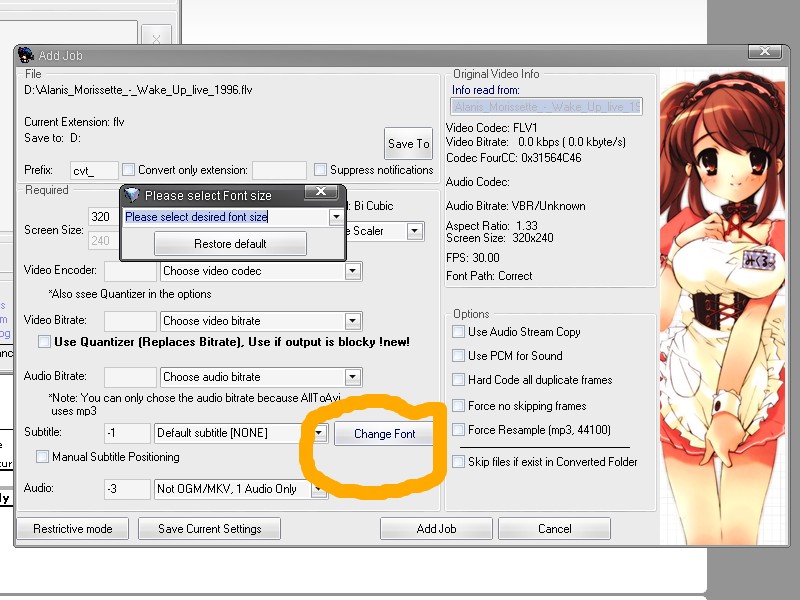Close the 'Please select Font size' dialog
Image resolution: width=800 pixels, height=600 pixels.
point(321,192)
